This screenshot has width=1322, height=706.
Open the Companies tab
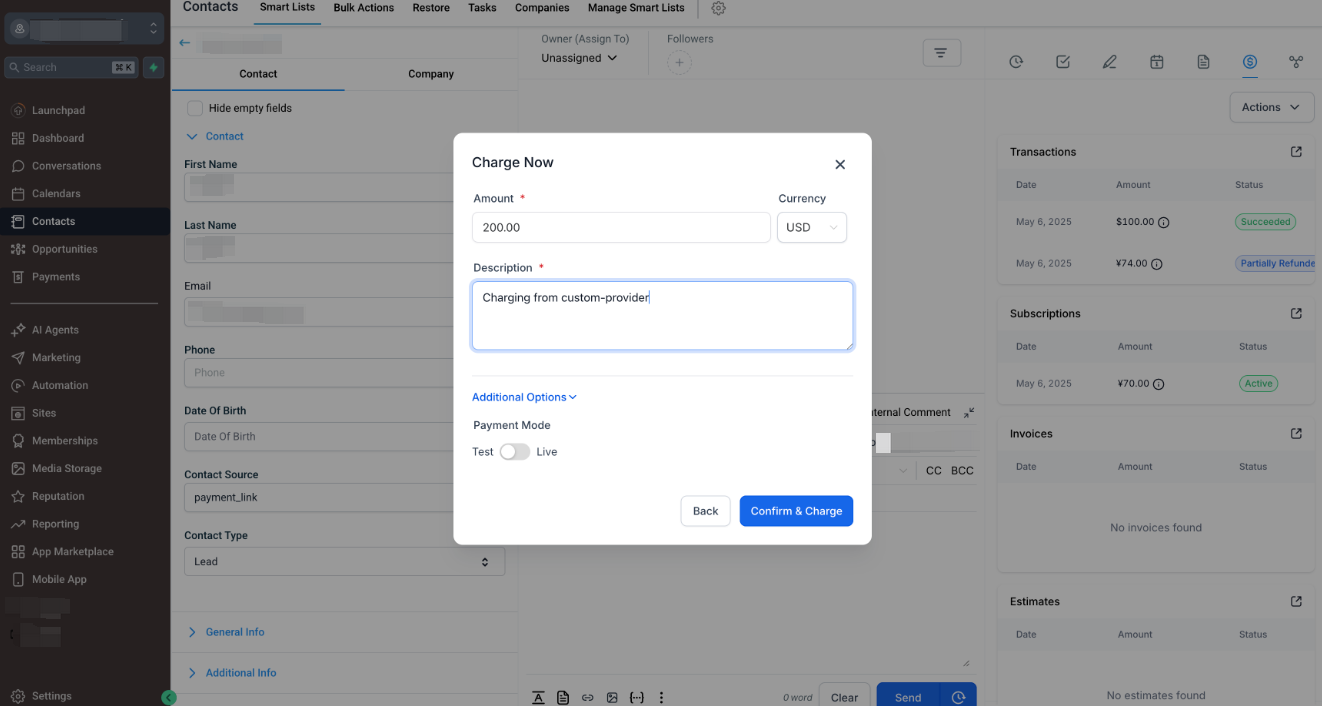point(542,8)
